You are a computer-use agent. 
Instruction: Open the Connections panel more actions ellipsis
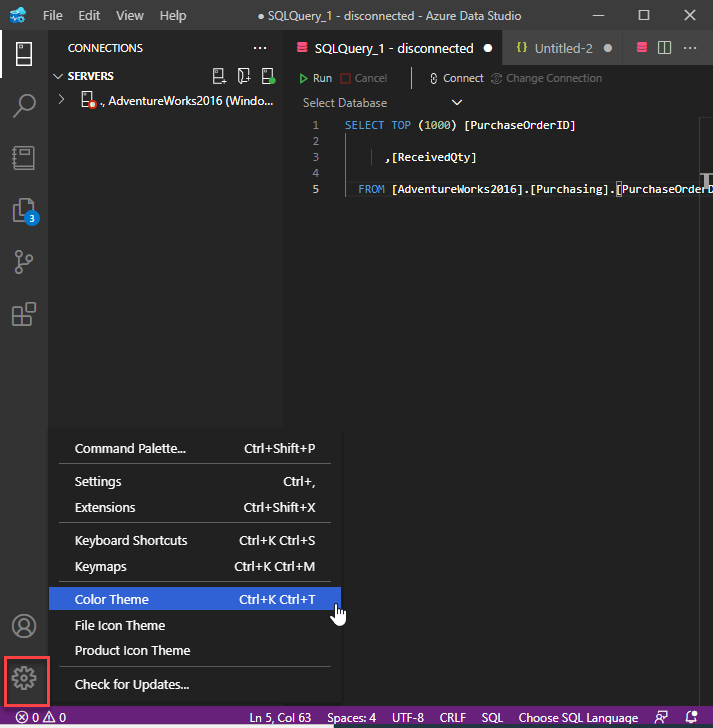click(x=260, y=48)
